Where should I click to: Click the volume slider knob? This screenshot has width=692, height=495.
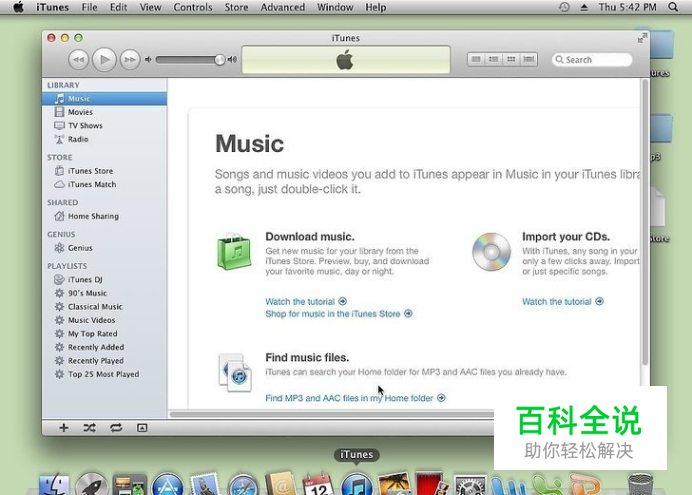(x=219, y=60)
